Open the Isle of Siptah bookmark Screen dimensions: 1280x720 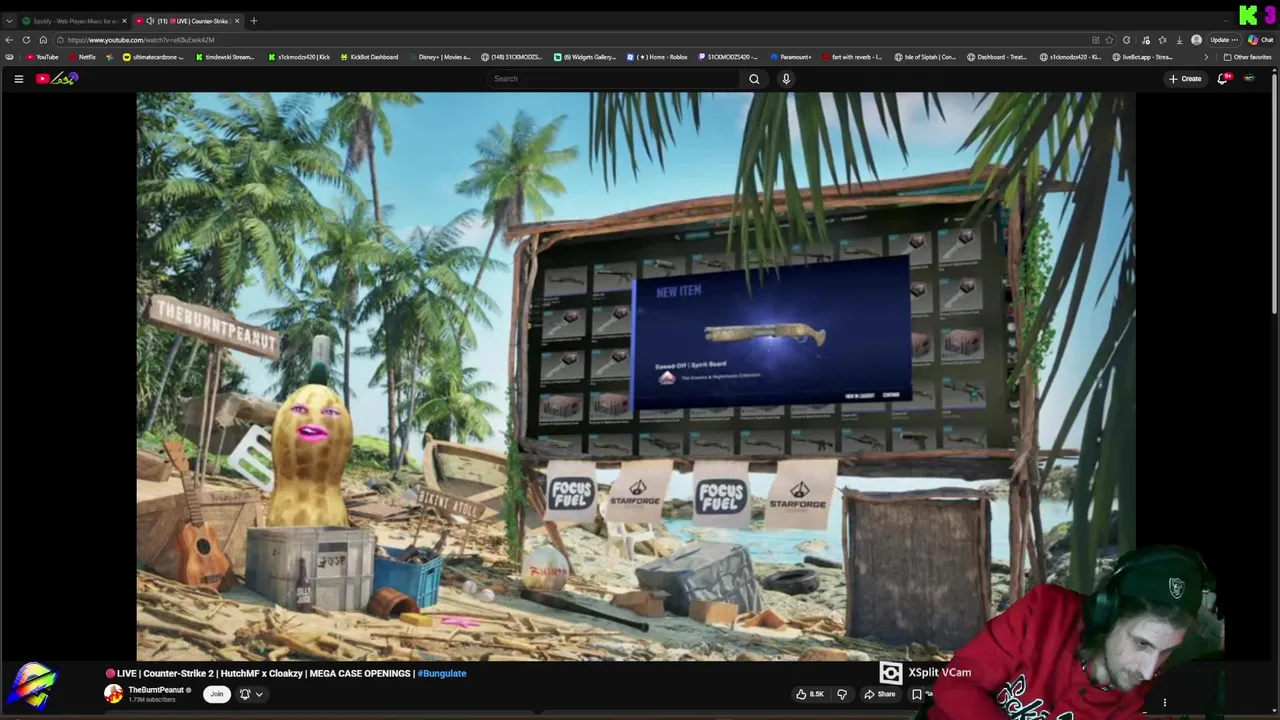(x=925, y=57)
